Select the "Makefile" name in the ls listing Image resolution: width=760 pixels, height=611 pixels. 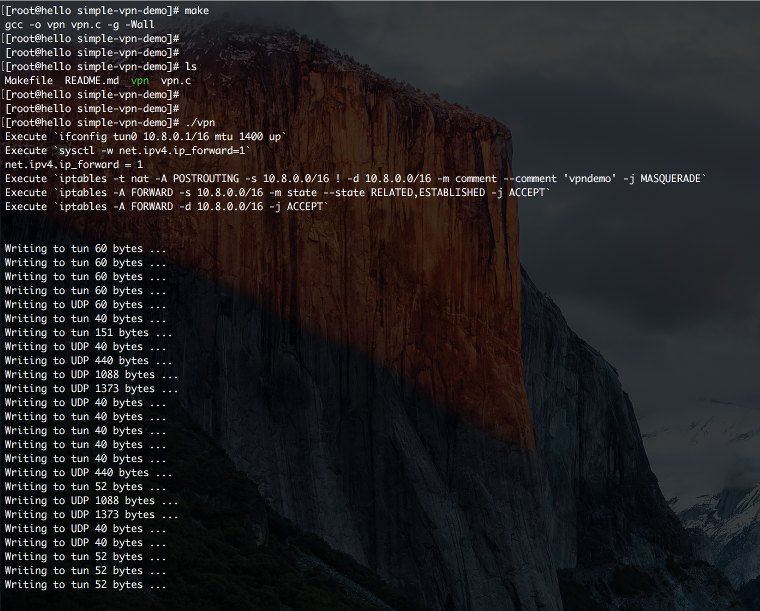coord(29,80)
